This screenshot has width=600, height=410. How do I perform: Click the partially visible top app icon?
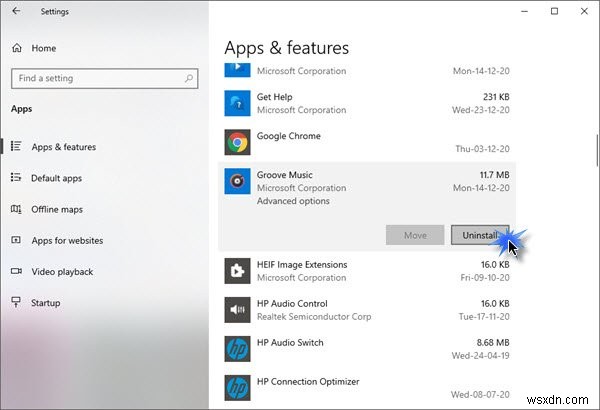237,70
